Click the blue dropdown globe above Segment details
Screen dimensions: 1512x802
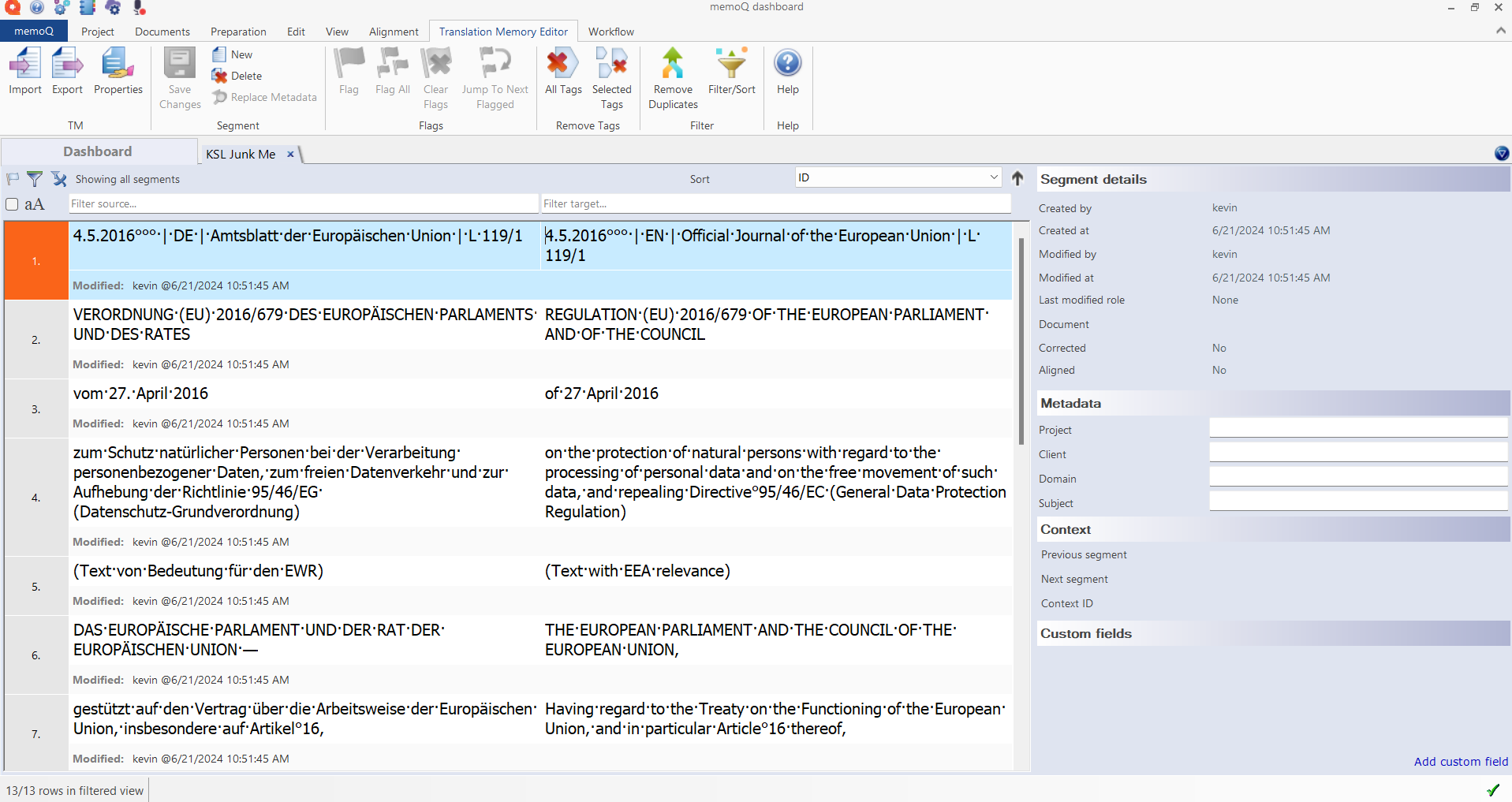1501,153
